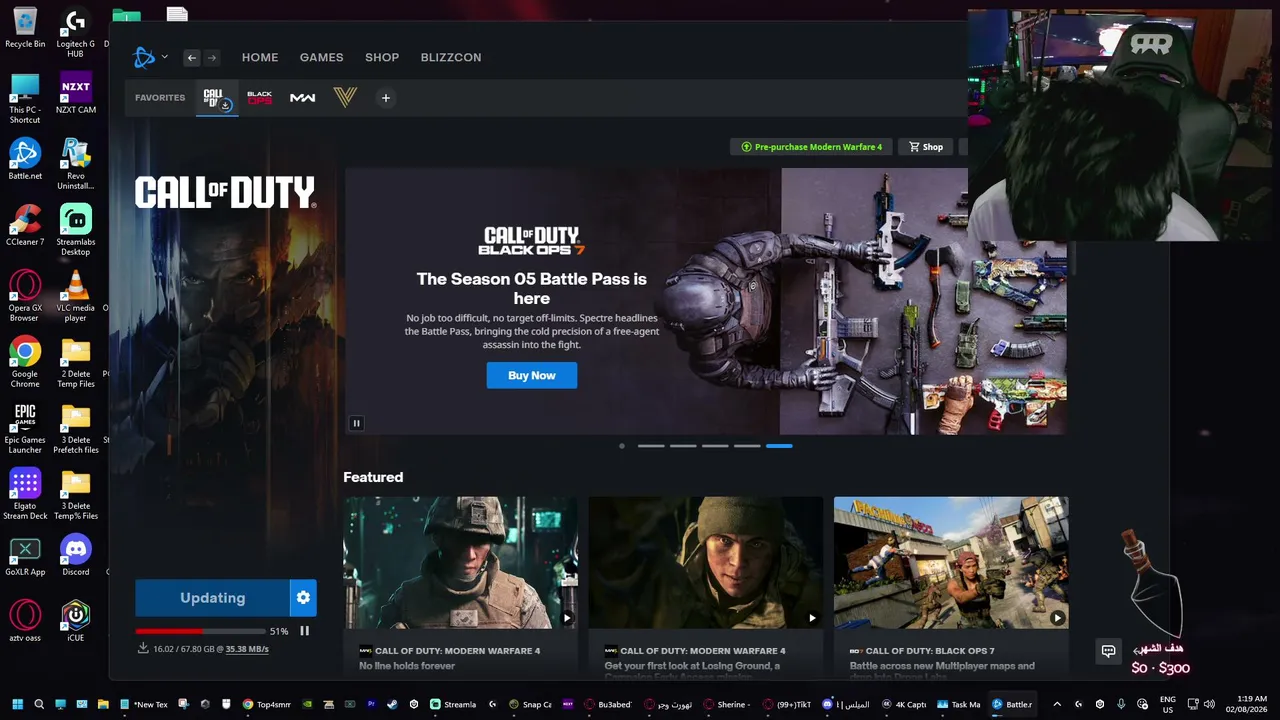Open taskbar search magnifier
Screen dimensions: 1280x720
pos(39,704)
